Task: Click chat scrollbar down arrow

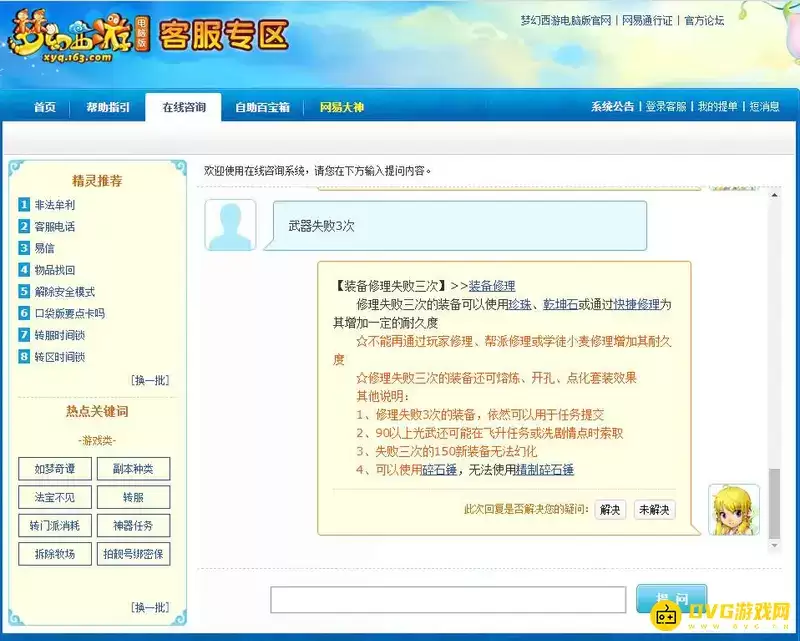Action: click(774, 546)
